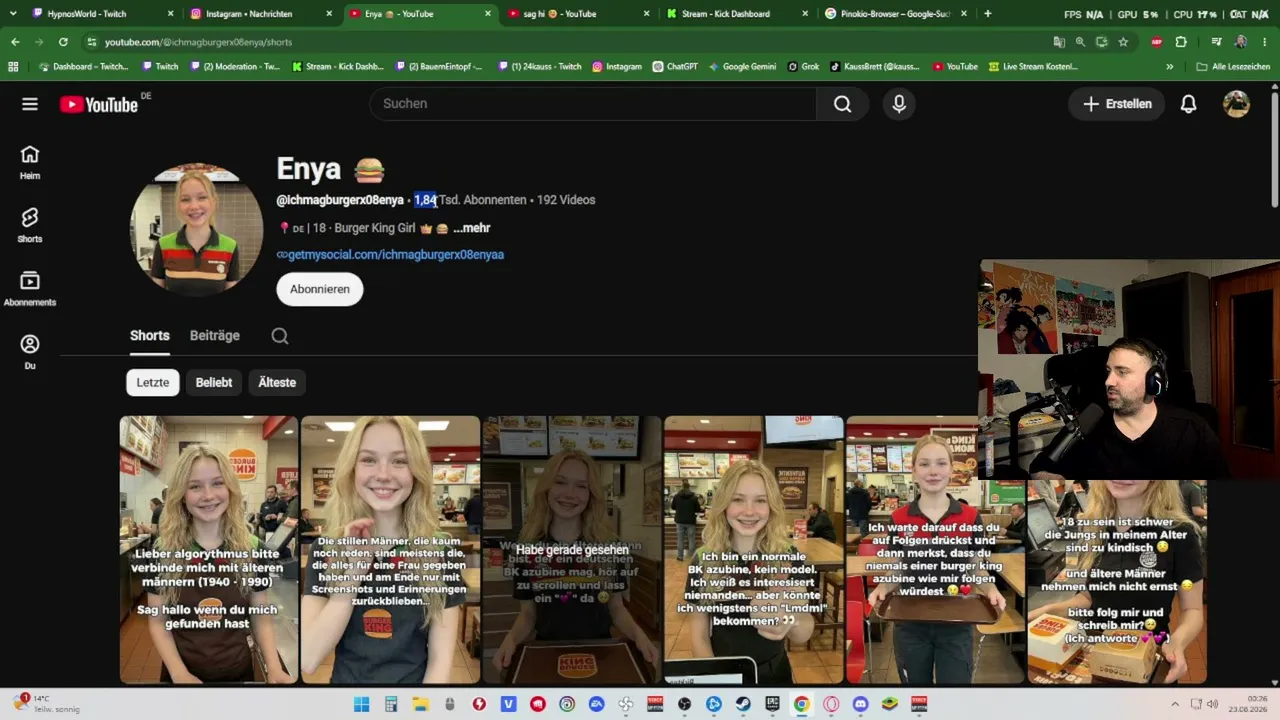The height and width of the screenshot is (720, 1280).
Task: Open Steam from the taskbar
Action: click(x=743, y=704)
